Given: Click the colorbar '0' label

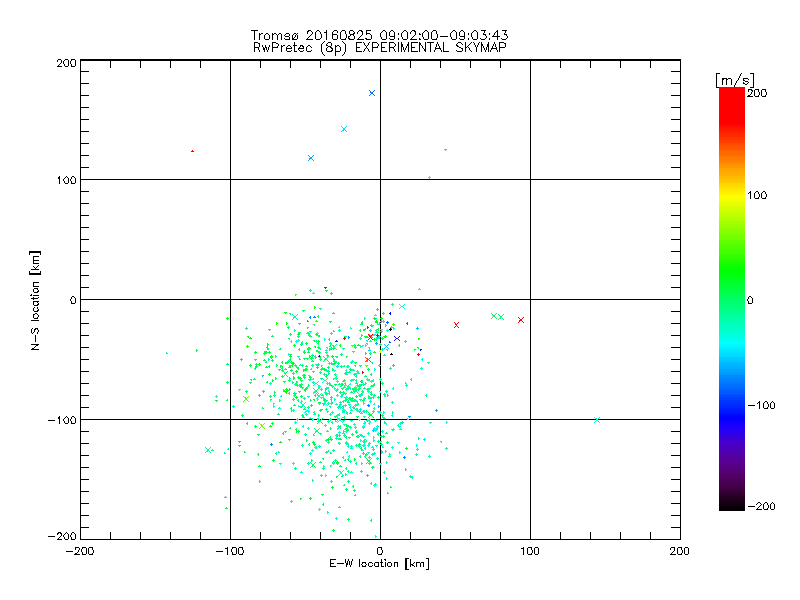Looking at the screenshot, I should (x=750, y=301).
